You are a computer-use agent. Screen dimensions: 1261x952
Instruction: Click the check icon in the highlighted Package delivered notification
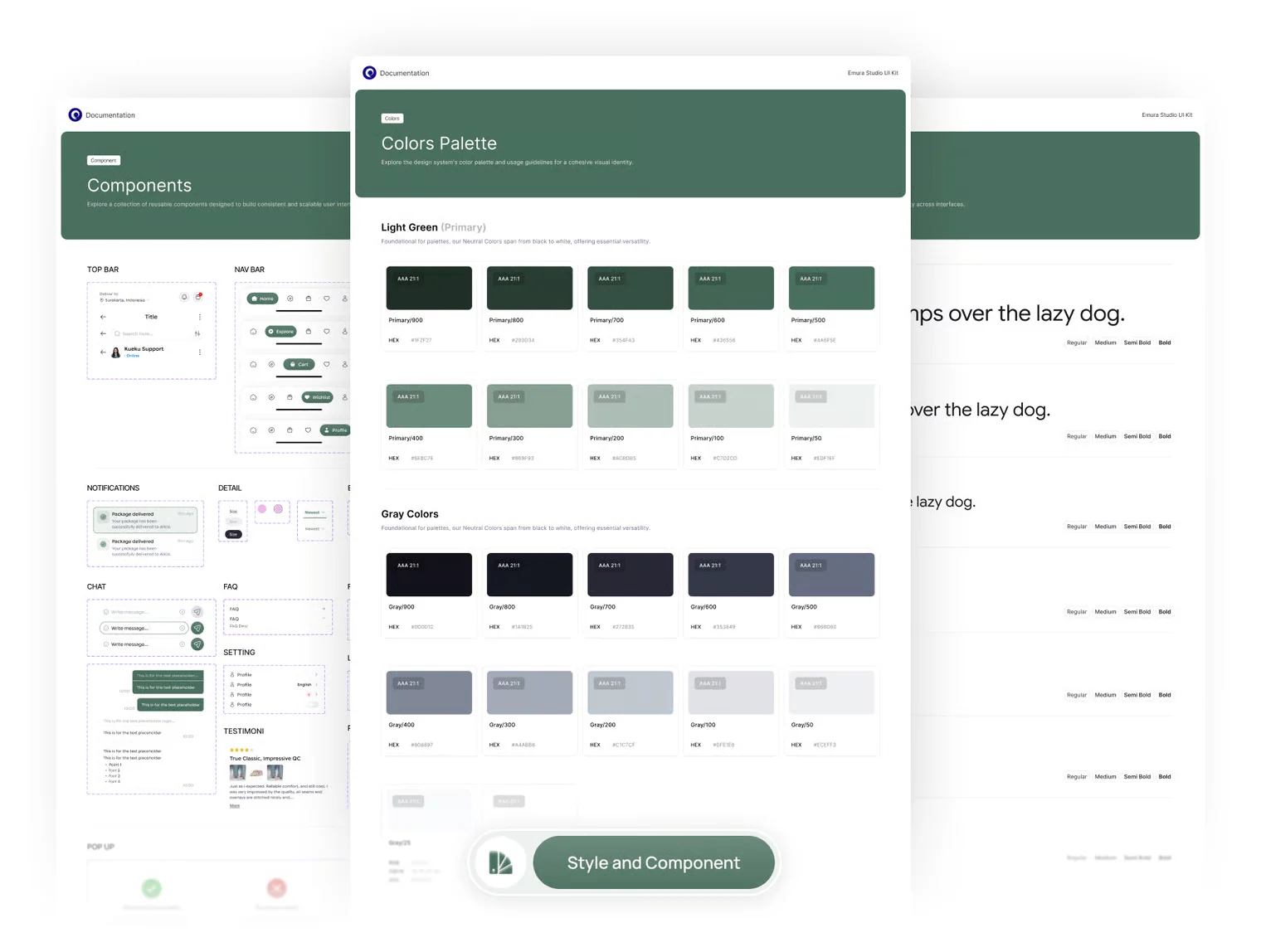tap(103, 517)
